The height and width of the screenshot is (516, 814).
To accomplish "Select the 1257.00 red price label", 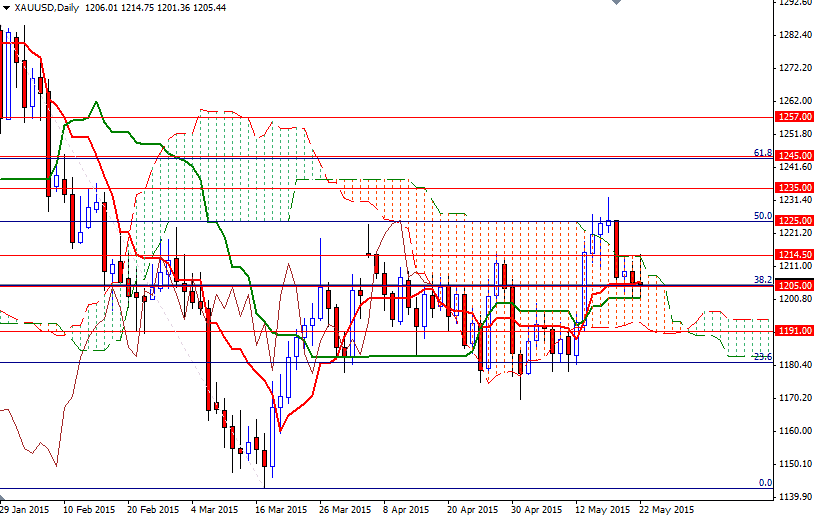I will [795, 117].
